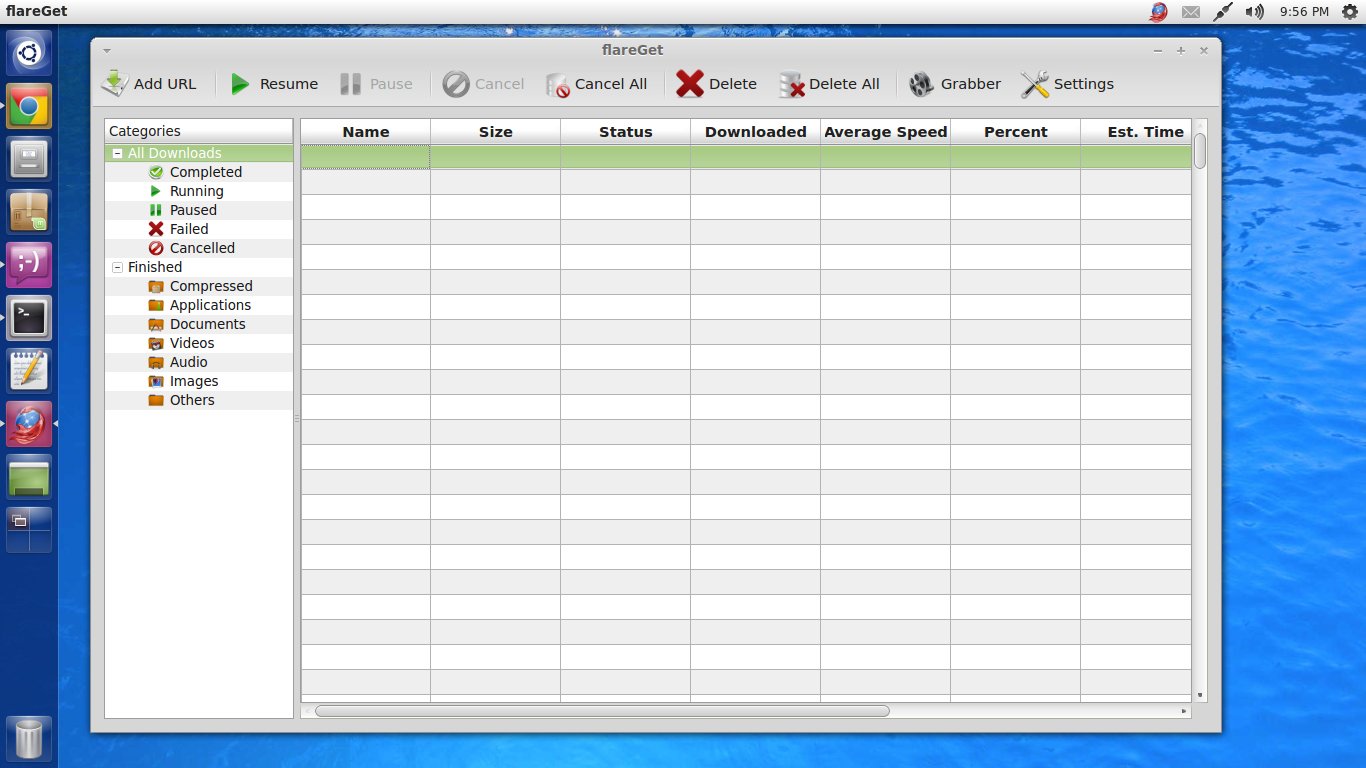Select the Running category

[196, 191]
